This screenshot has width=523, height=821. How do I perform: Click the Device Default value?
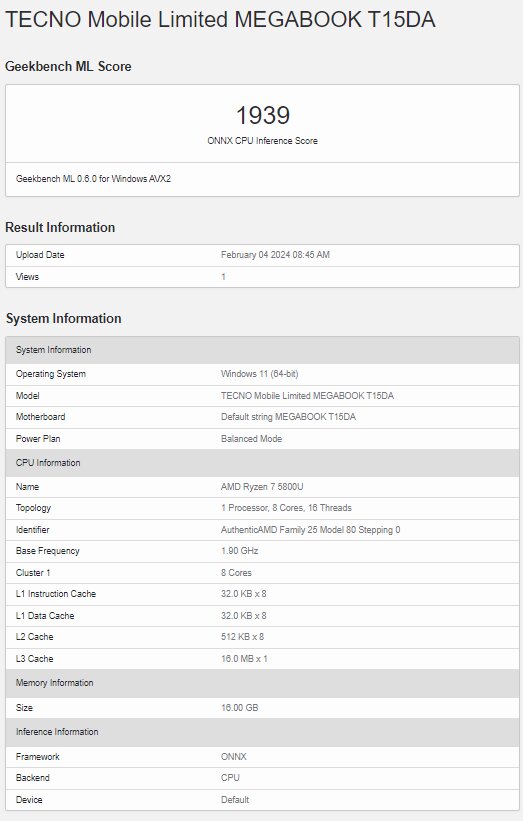235,800
